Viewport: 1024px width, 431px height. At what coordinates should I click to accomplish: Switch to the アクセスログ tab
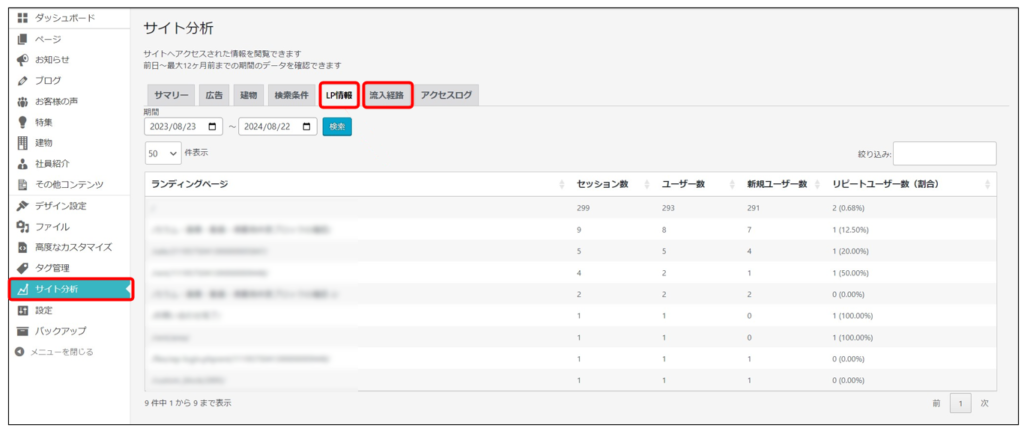tap(446, 95)
